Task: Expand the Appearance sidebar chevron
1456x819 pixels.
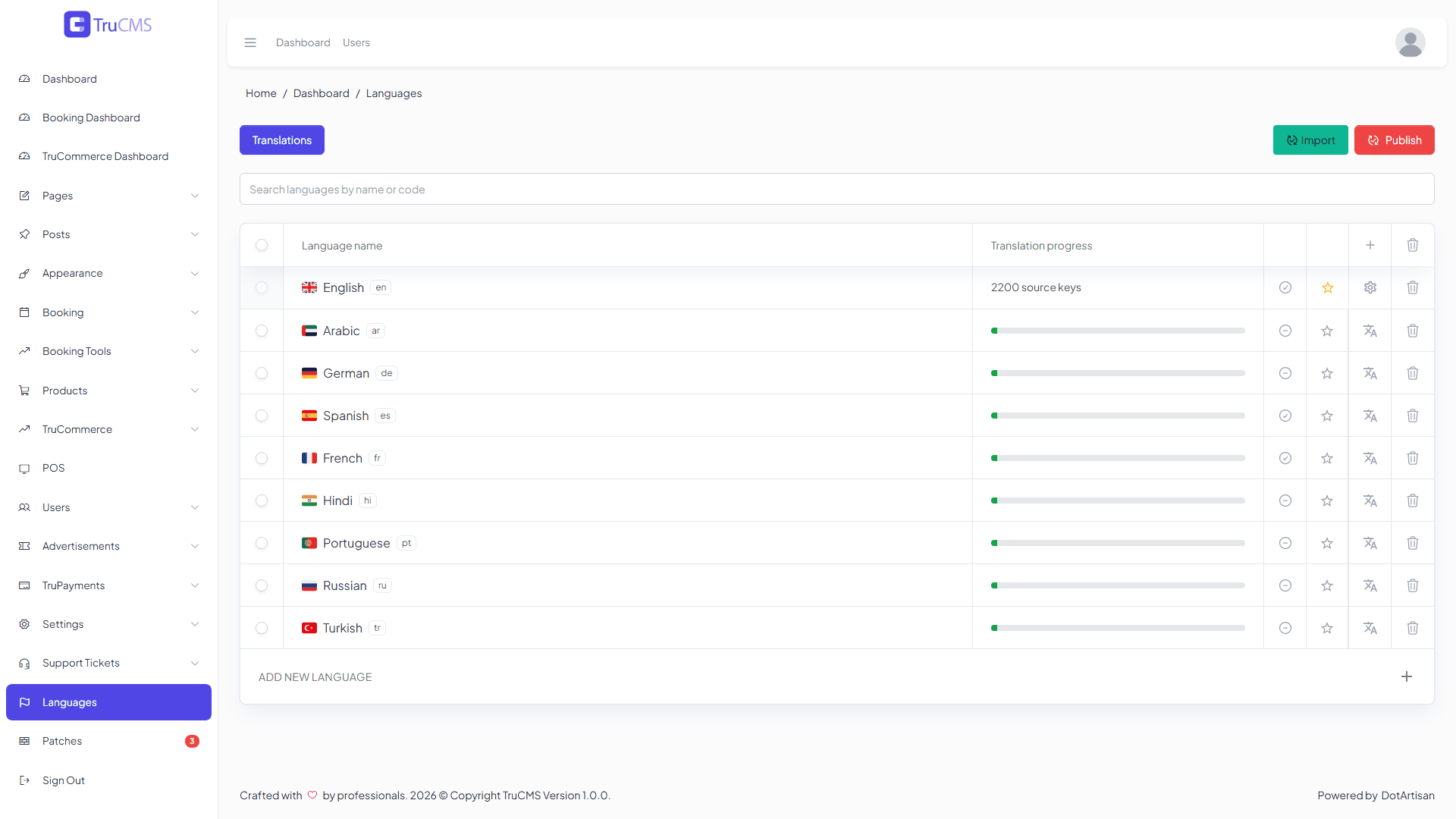Action: coord(195,273)
